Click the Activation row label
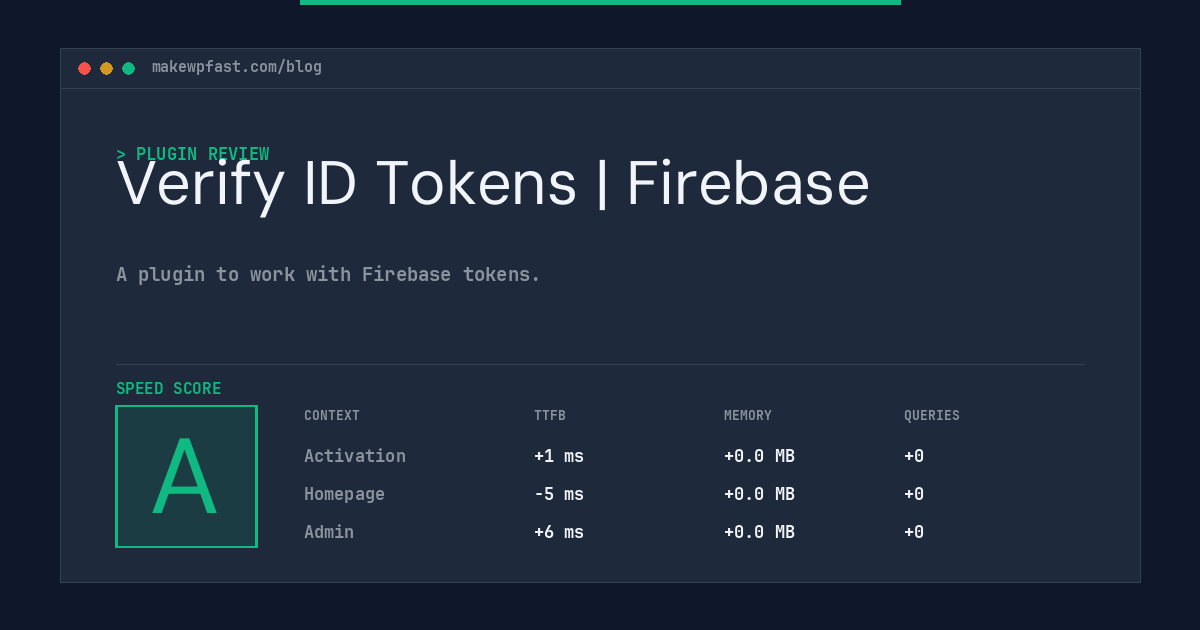The image size is (1200, 630). pyautogui.click(x=355, y=456)
